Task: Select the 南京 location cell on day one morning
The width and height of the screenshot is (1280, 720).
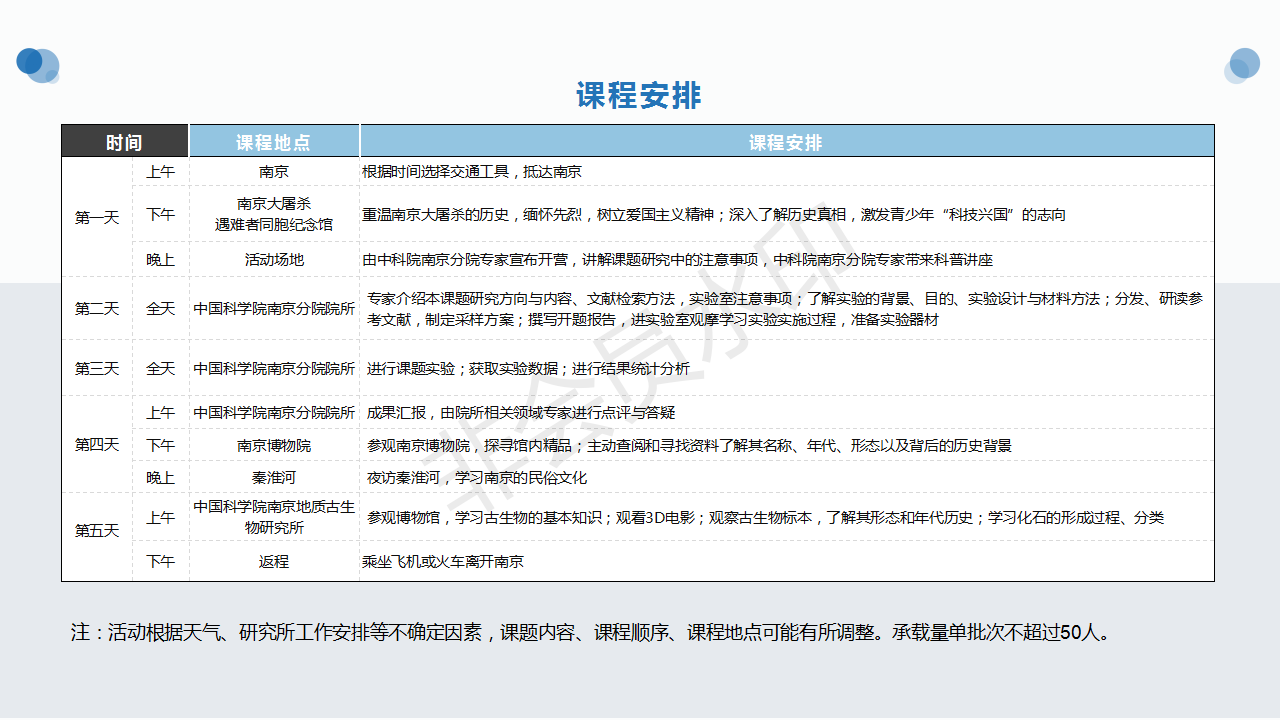Action: click(274, 172)
